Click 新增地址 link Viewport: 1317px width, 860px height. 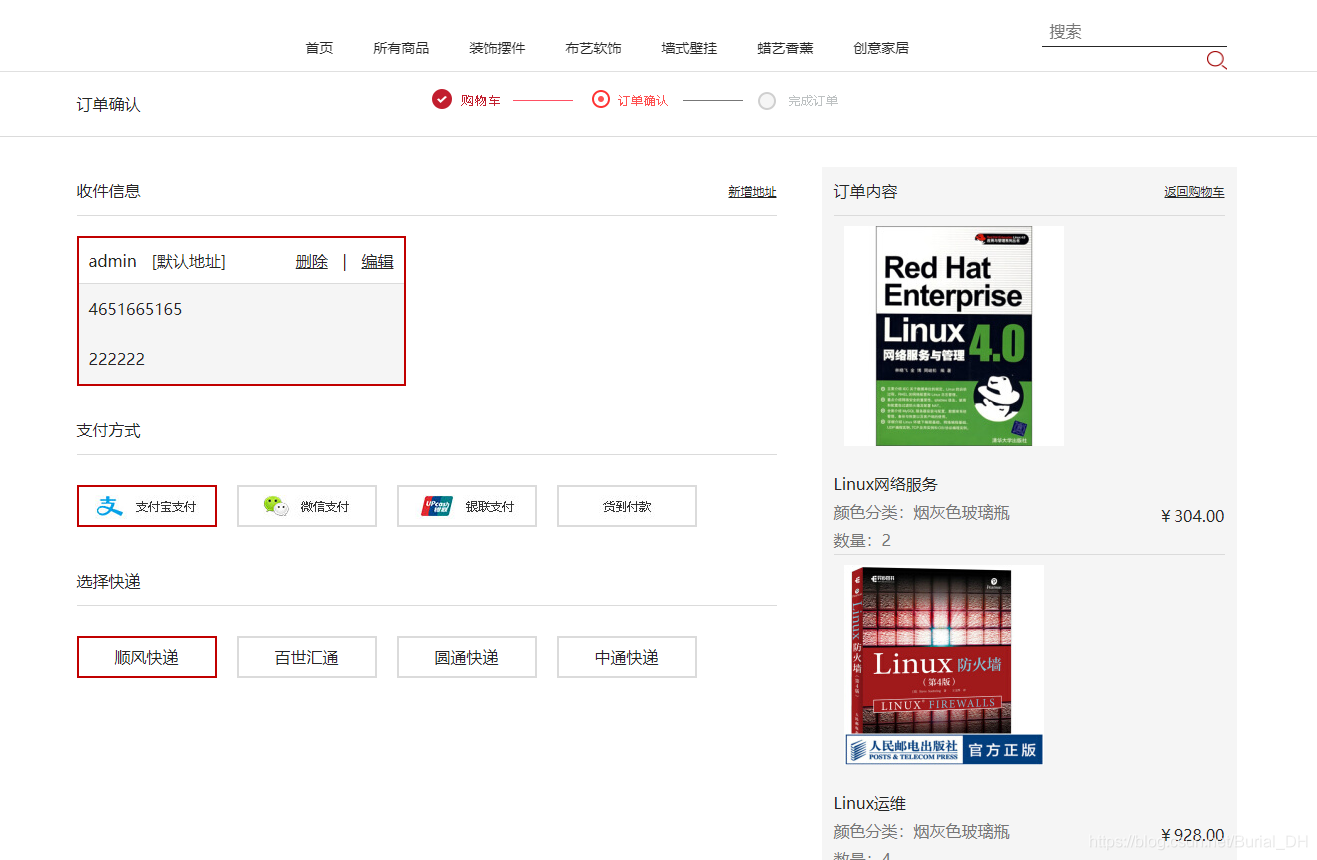click(752, 192)
